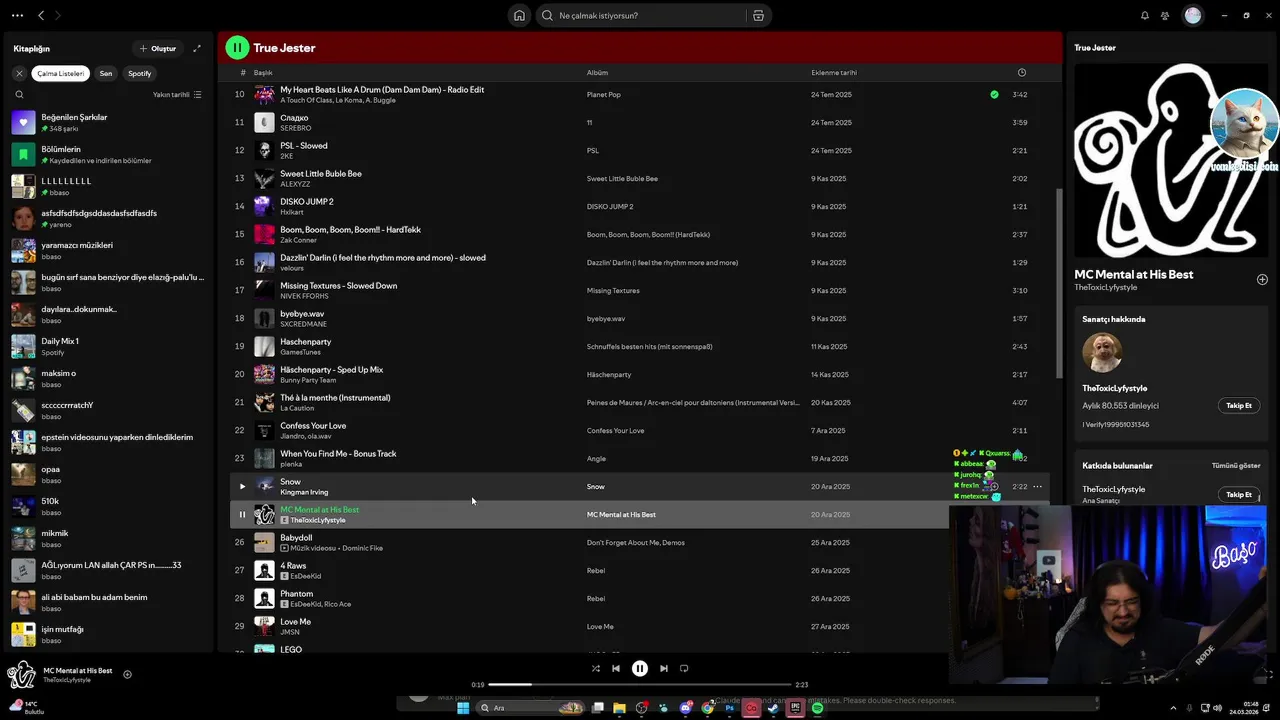The image size is (1280, 720).
Task: Follow credited artist via lower Takip Et
Action: pyautogui.click(x=1239, y=495)
